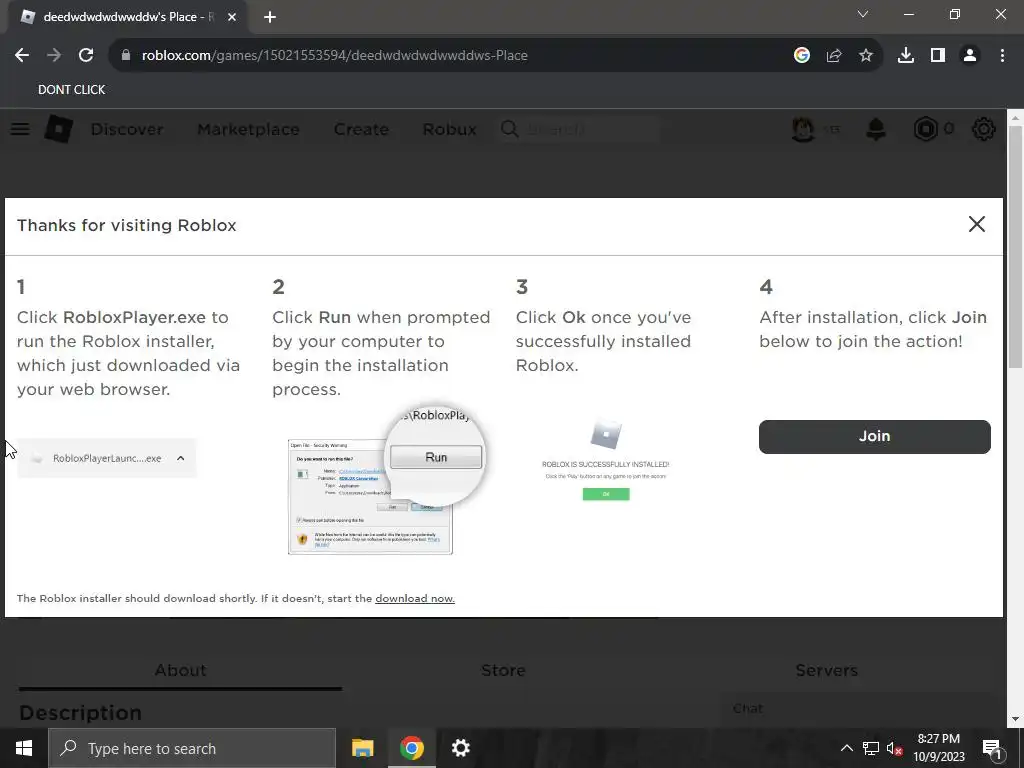Go to the Discover page

[x=127, y=129]
